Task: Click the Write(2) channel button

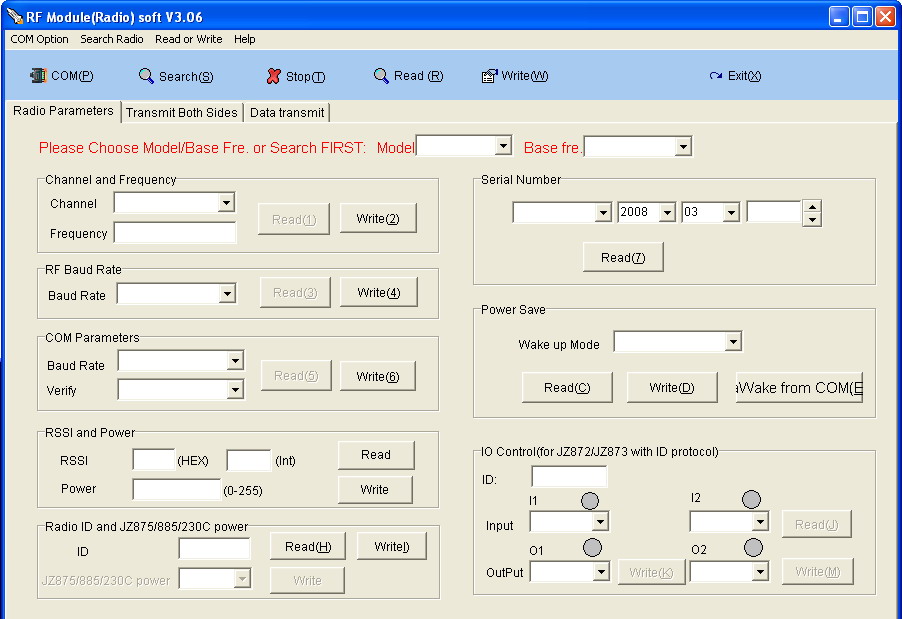Action: [378, 219]
